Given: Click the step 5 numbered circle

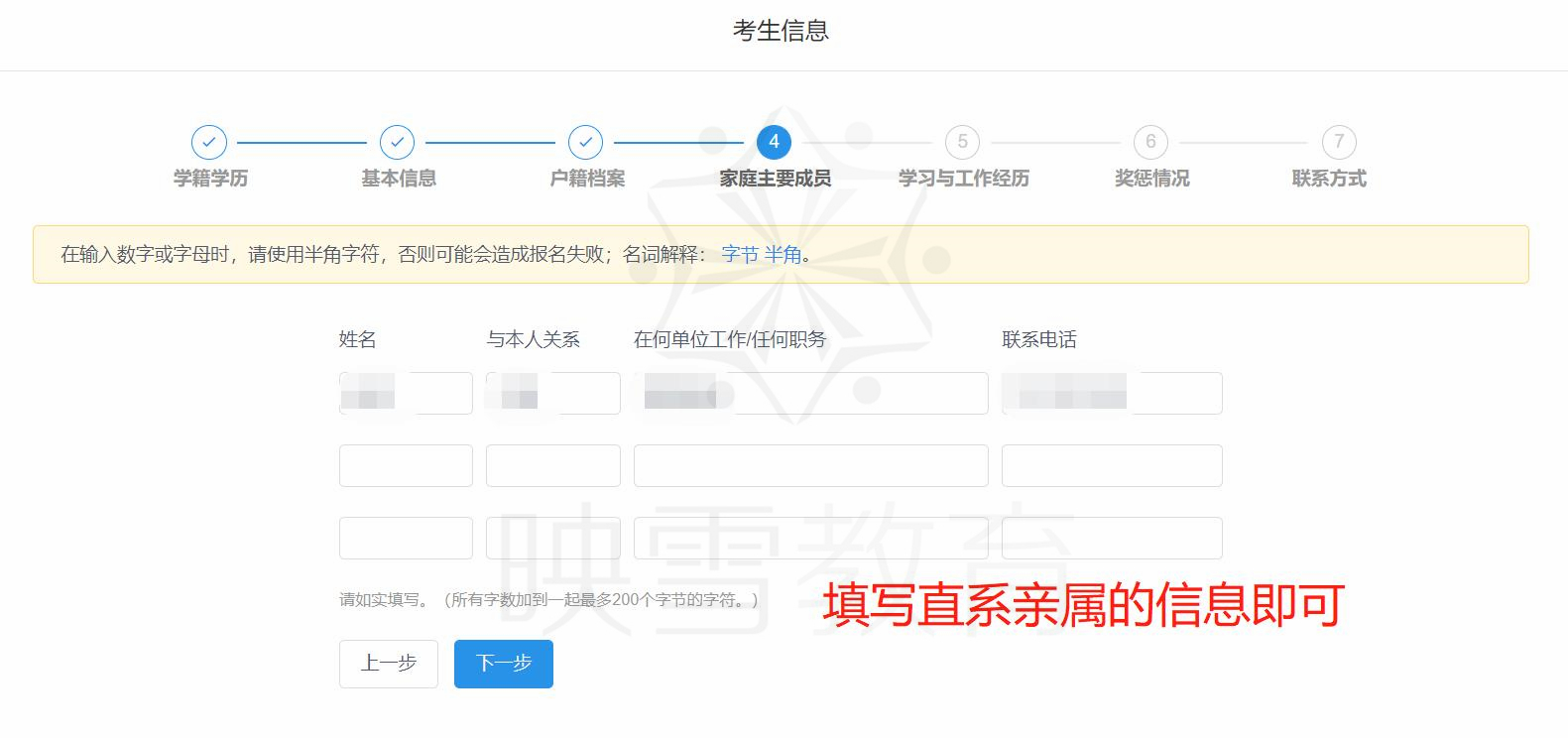Looking at the screenshot, I should pos(962,142).
